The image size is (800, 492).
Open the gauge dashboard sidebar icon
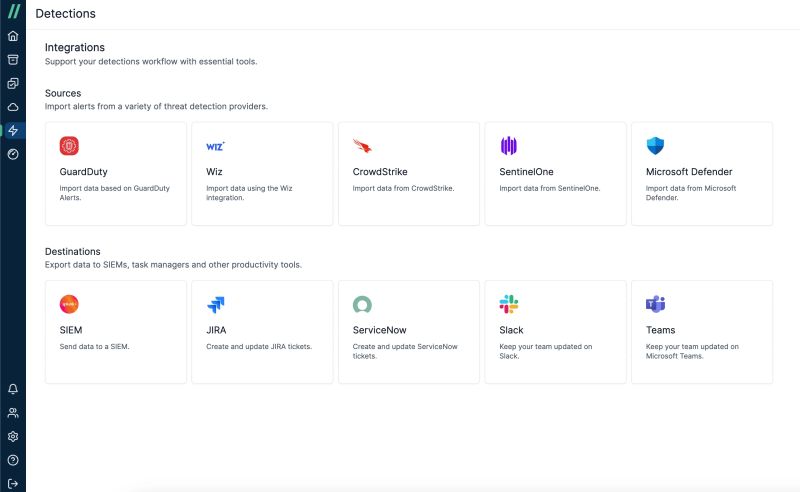[x=13, y=154]
